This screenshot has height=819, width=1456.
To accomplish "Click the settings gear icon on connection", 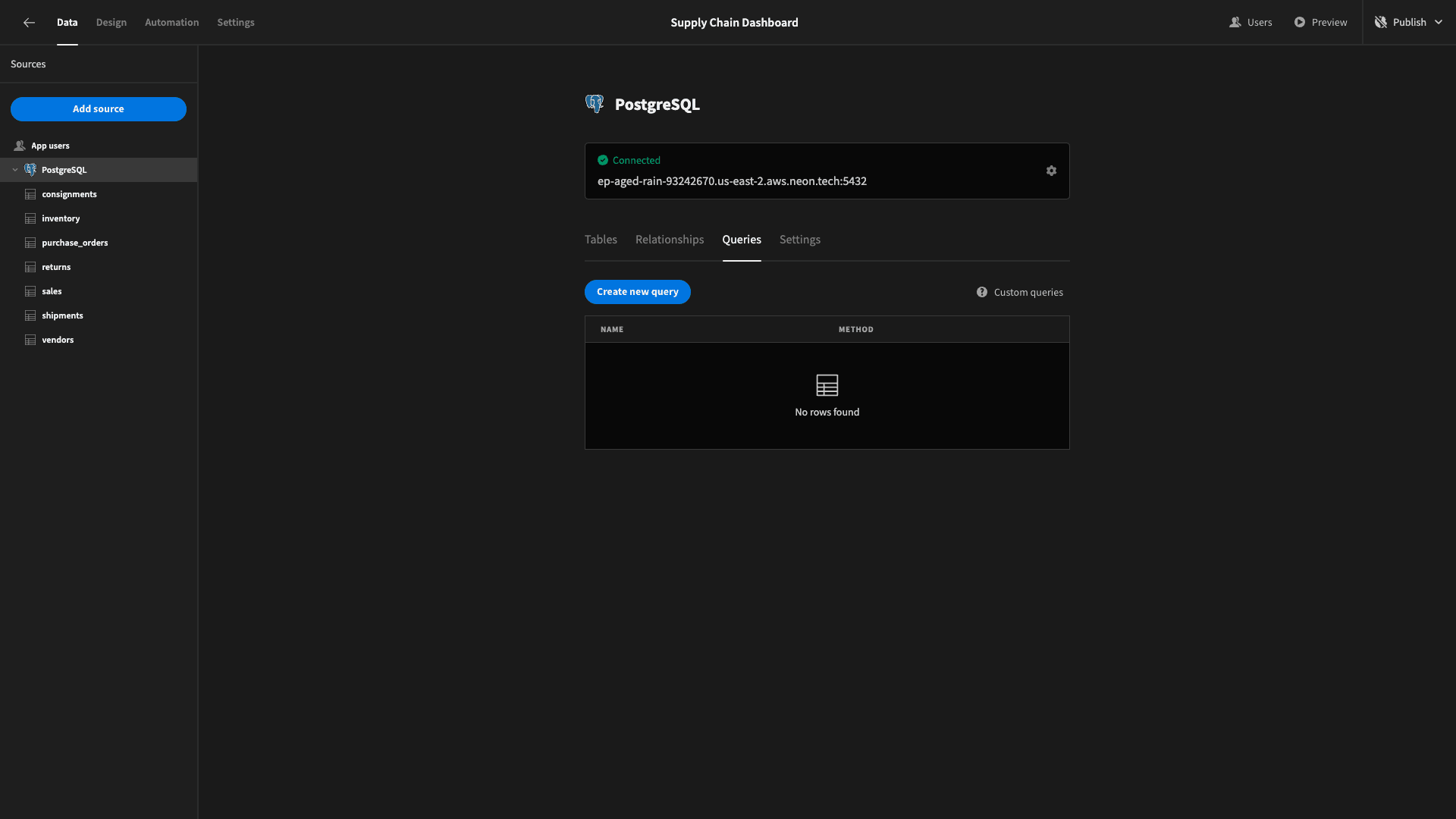I will coord(1051,171).
